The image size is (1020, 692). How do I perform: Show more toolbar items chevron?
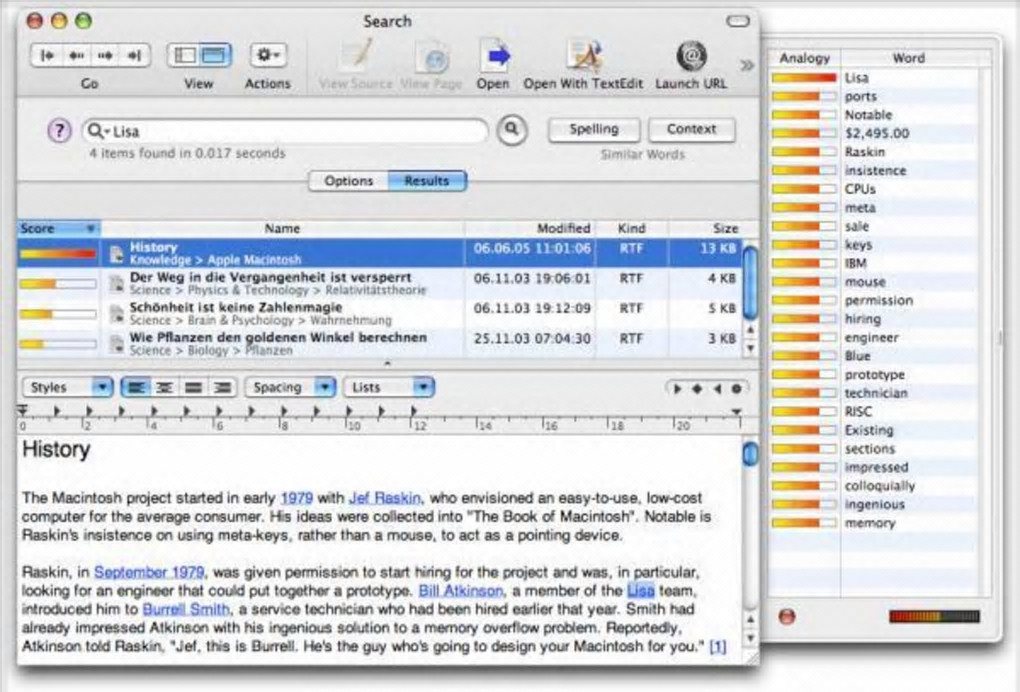[x=747, y=65]
